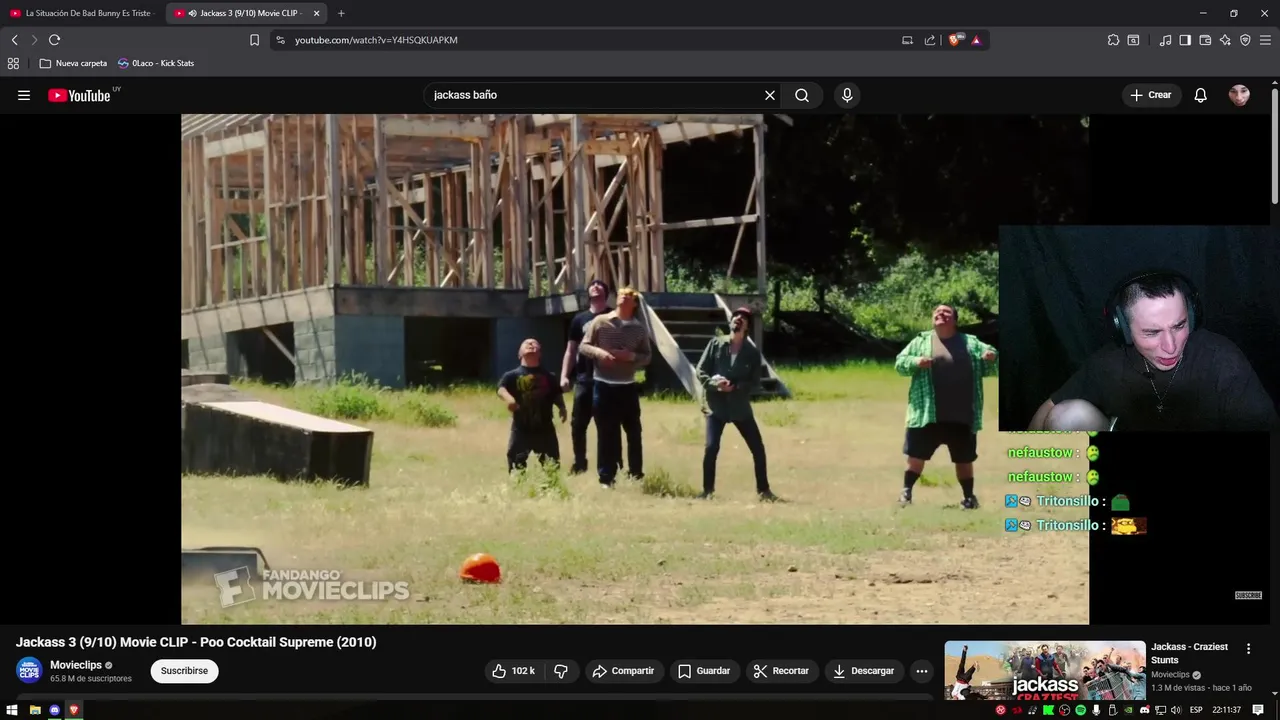This screenshot has height=720, width=1280.
Task: Click the tab search toolbar icon
Action: coord(1133,40)
